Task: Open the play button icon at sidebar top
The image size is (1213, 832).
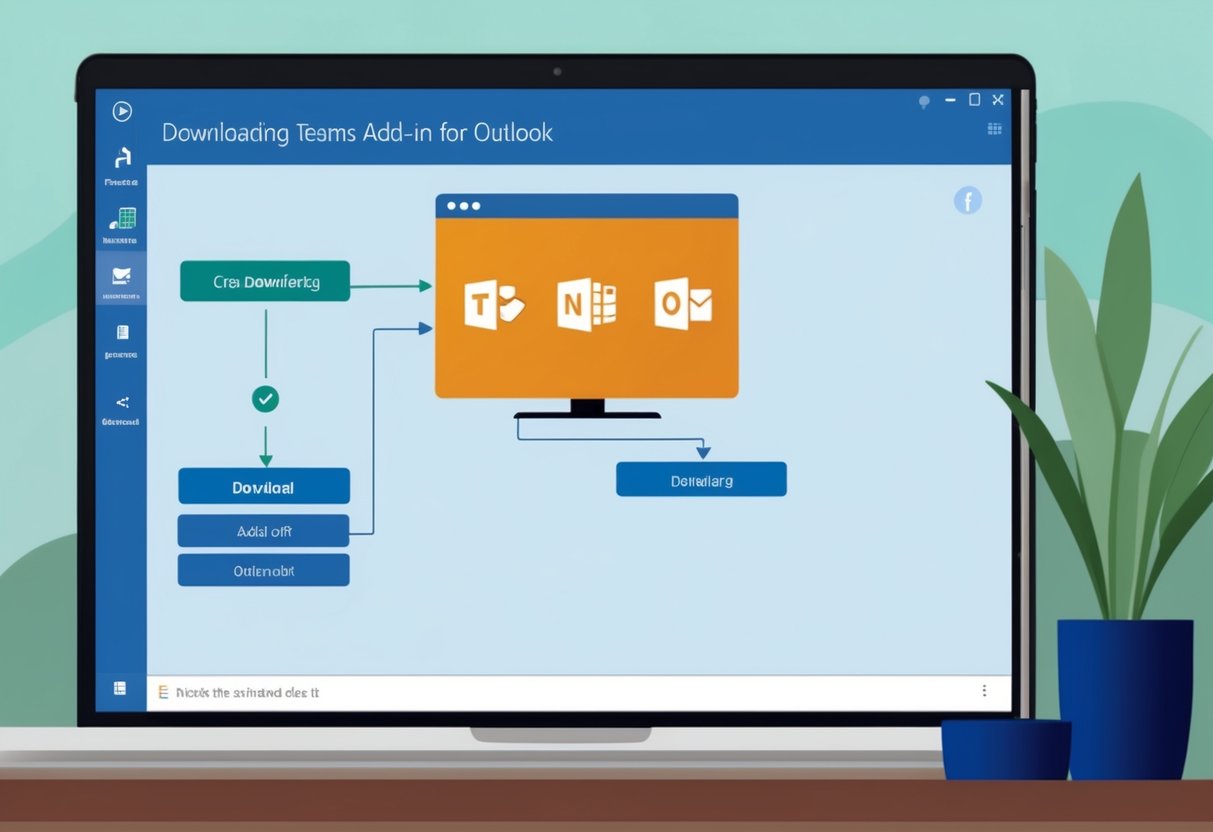Action: [x=121, y=112]
